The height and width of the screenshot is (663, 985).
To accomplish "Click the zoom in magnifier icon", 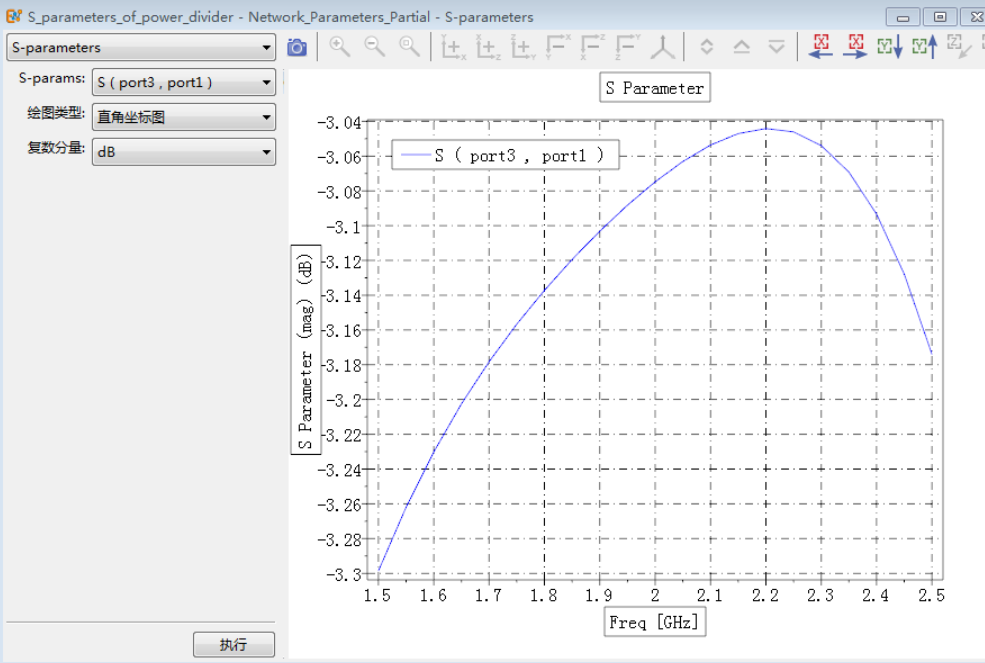I will tap(339, 47).
